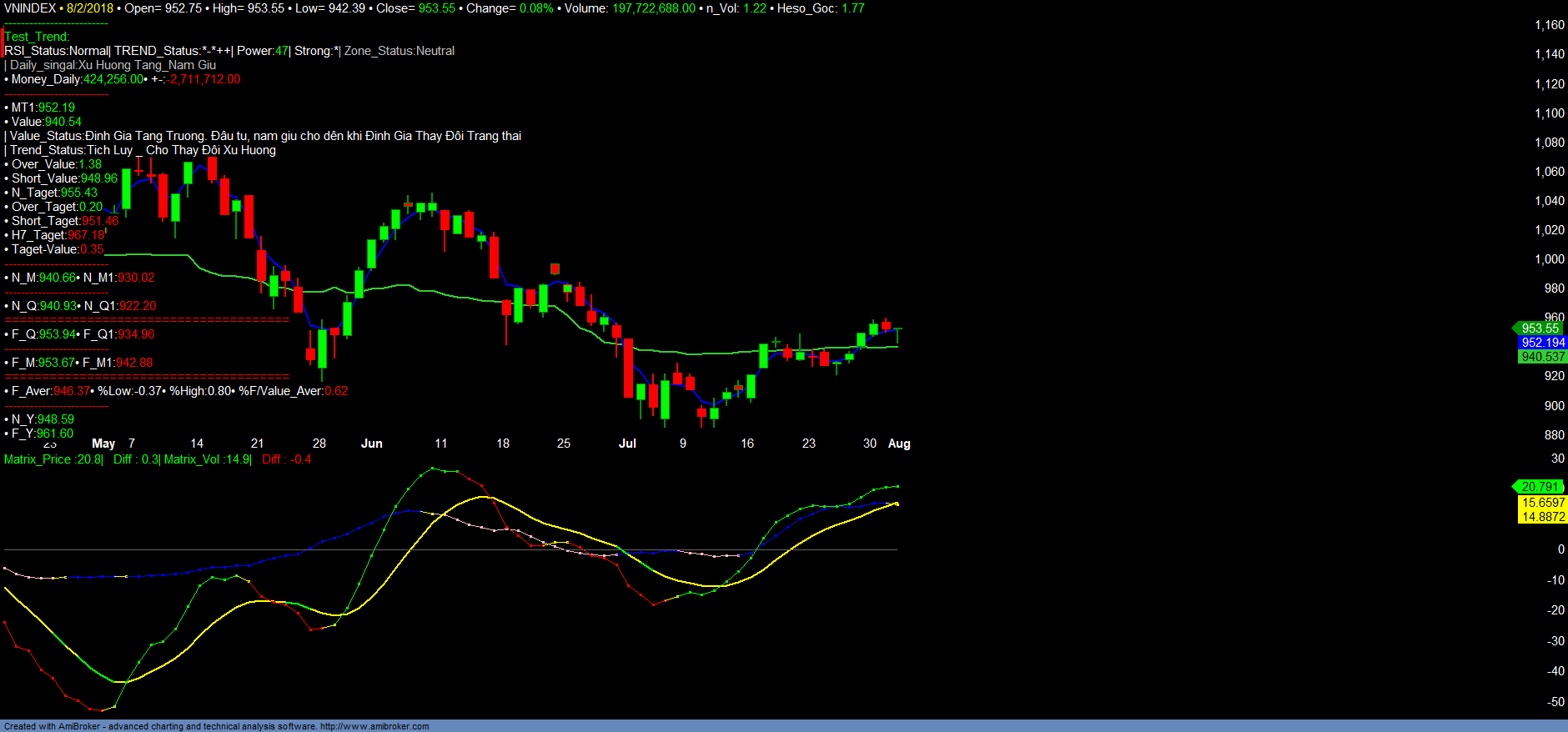The height and width of the screenshot is (732, 1568).
Task: Click the VNINDEX ticker symbol in title
Action: coord(29,8)
